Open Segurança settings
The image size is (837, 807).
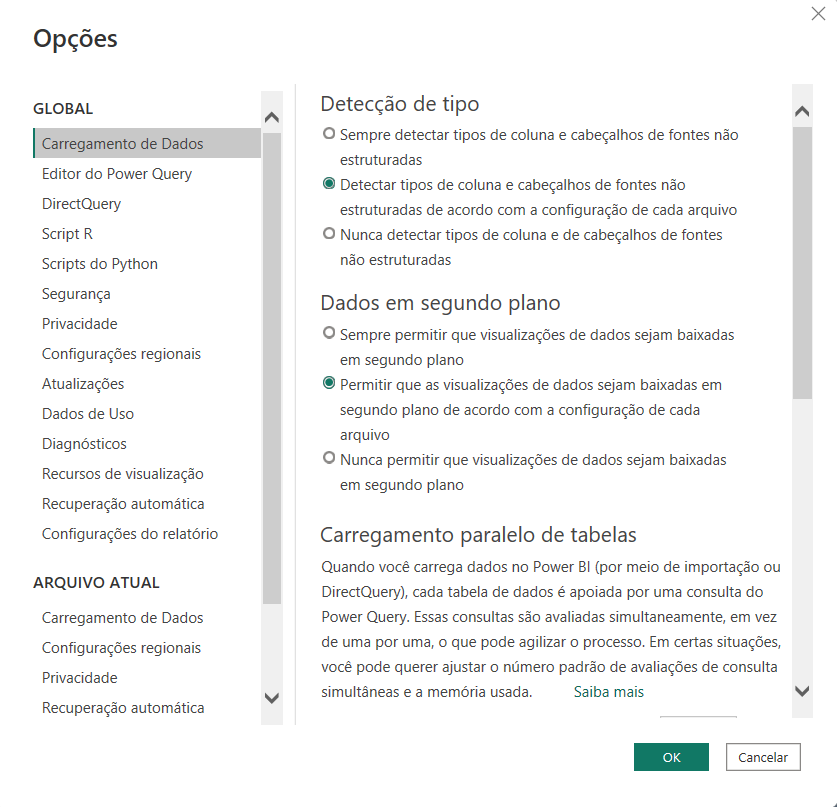point(76,294)
